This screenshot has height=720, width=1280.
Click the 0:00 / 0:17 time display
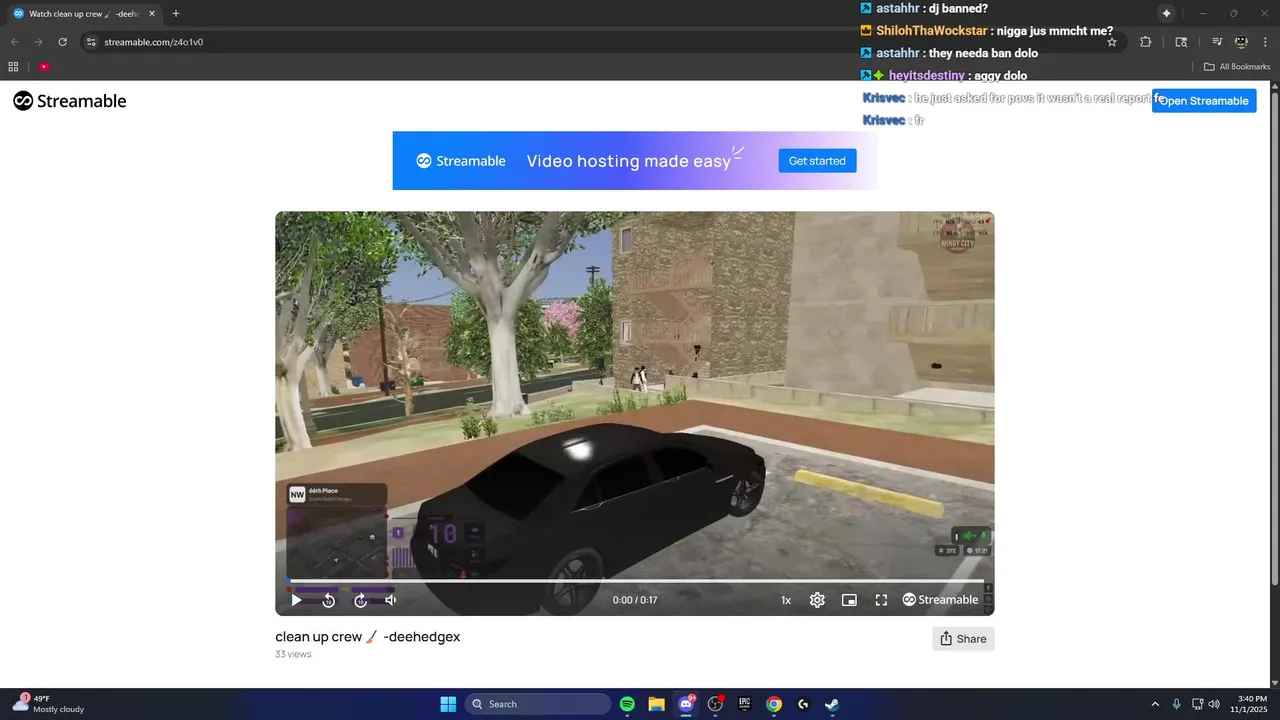coord(635,600)
